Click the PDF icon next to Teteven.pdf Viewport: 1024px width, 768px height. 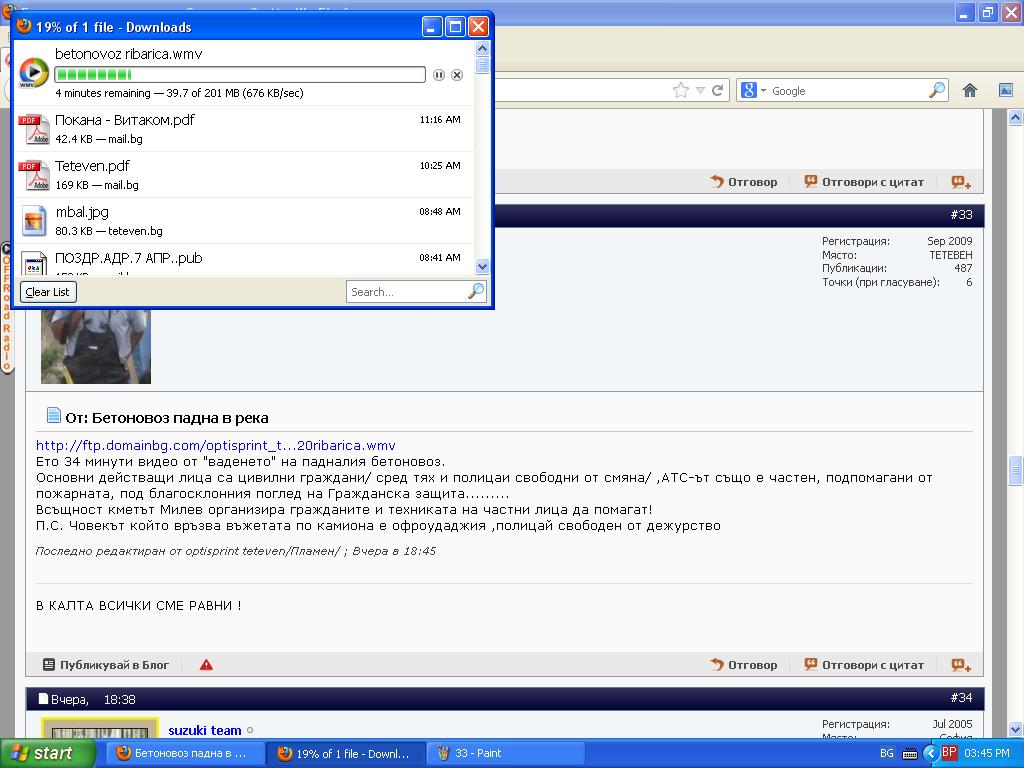tap(34, 174)
